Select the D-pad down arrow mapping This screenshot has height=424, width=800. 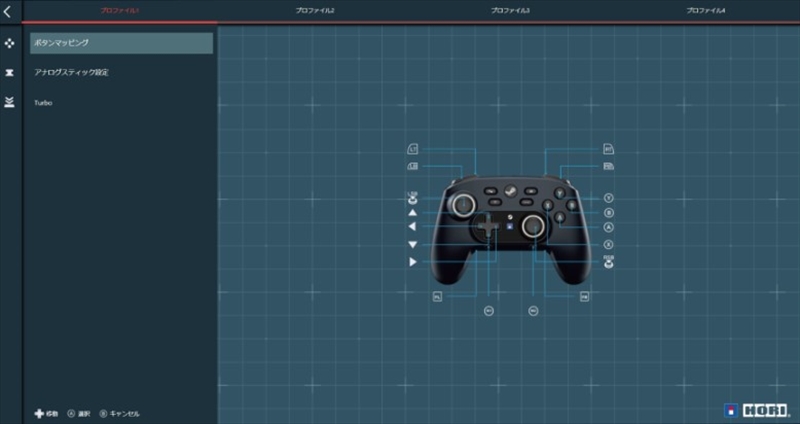[413, 245]
